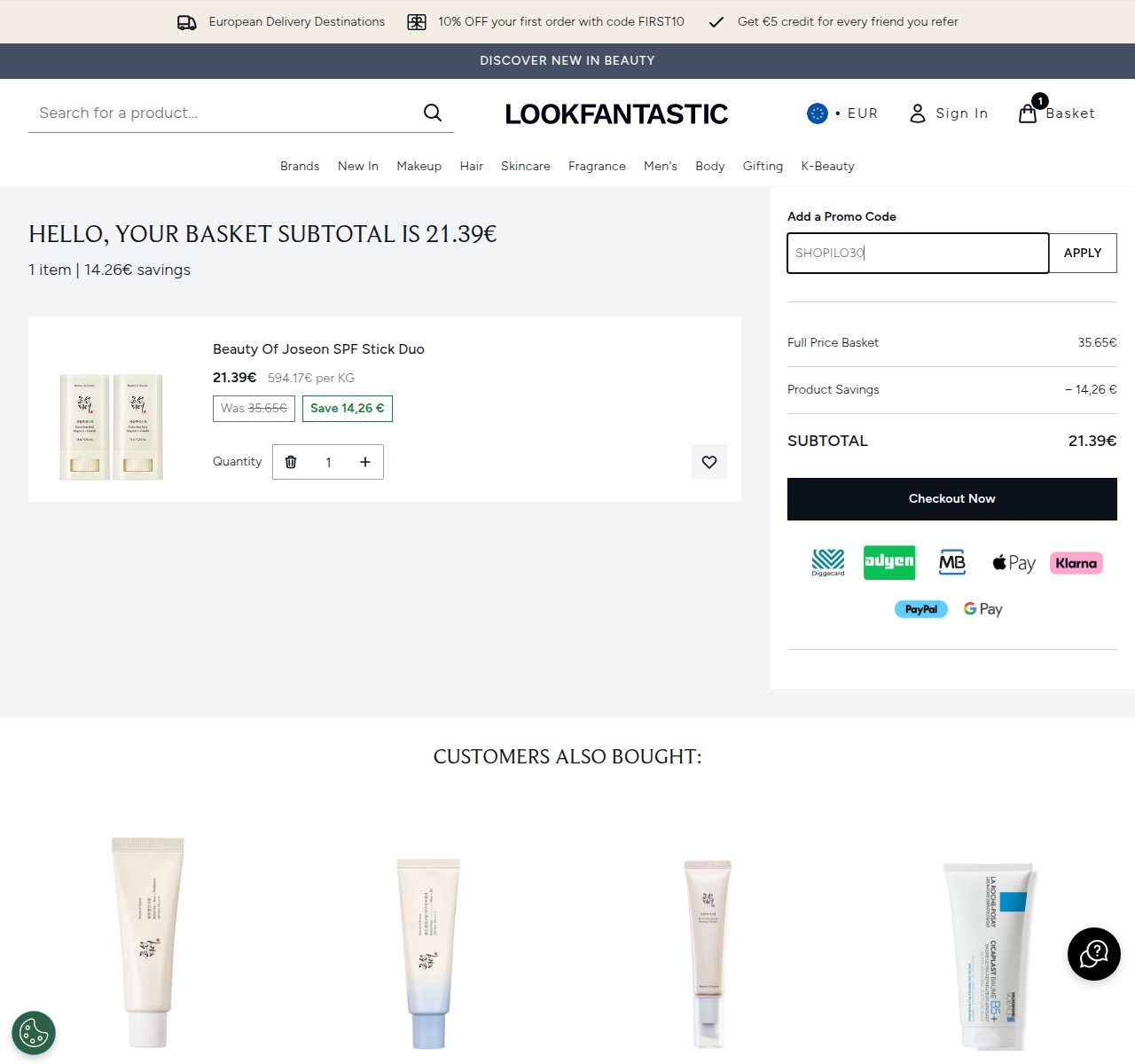
Task: Open the Hair menu
Action: [472, 166]
